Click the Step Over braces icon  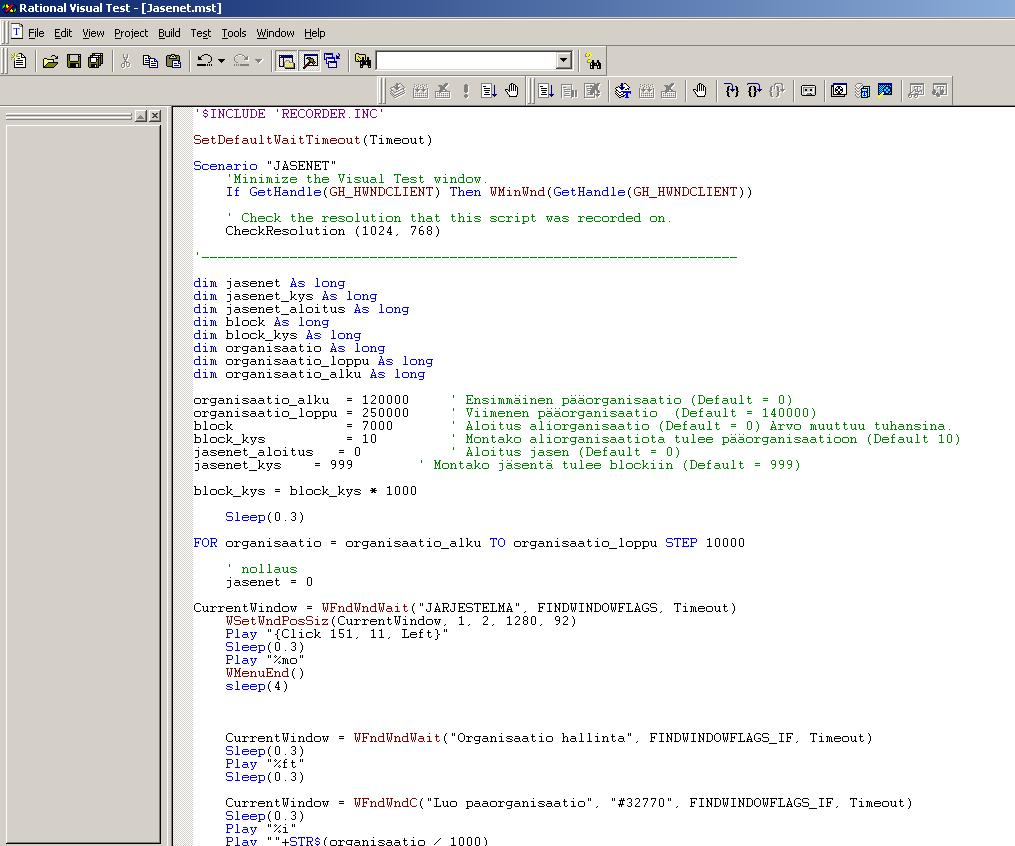[754, 91]
